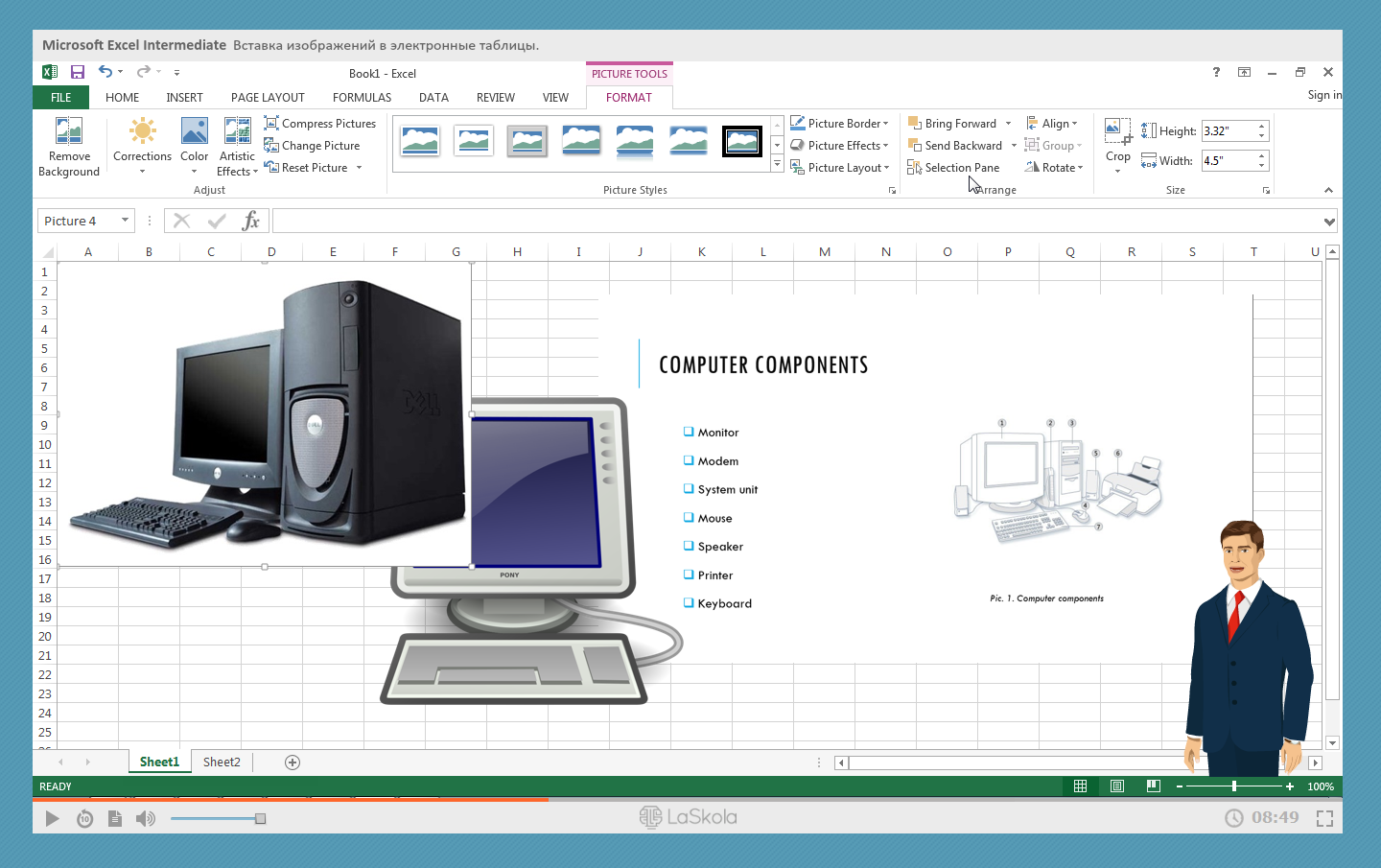Click the Crop tool icon
This screenshot has width=1381, height=868.
tap(1117, 131)
